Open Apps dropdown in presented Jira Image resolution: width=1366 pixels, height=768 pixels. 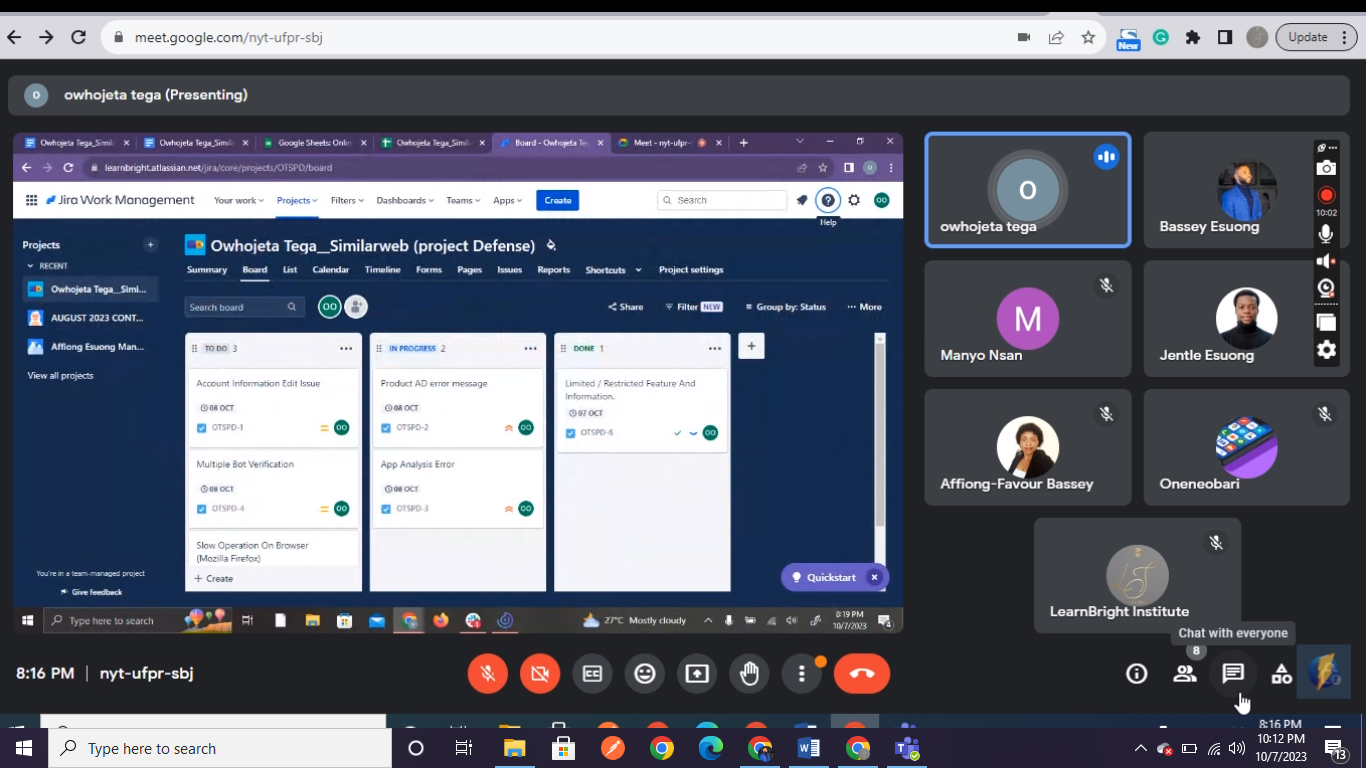pyautogui.click(x=507, y=200)
